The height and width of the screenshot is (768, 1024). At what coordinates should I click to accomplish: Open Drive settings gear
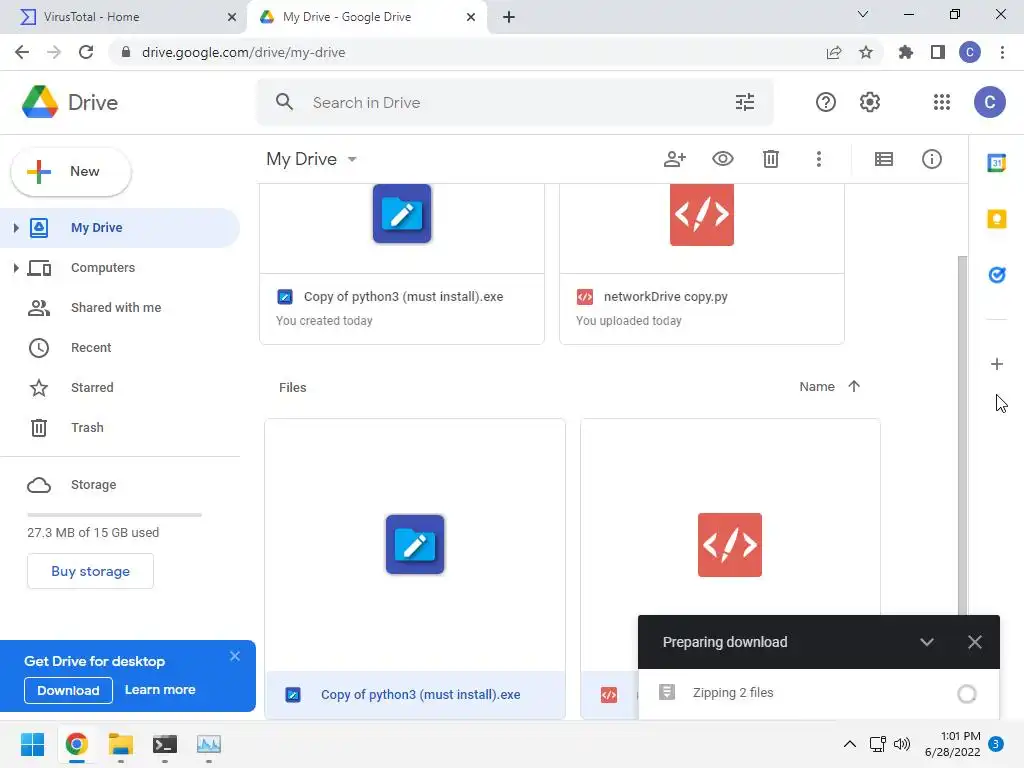tap(869, 103)
